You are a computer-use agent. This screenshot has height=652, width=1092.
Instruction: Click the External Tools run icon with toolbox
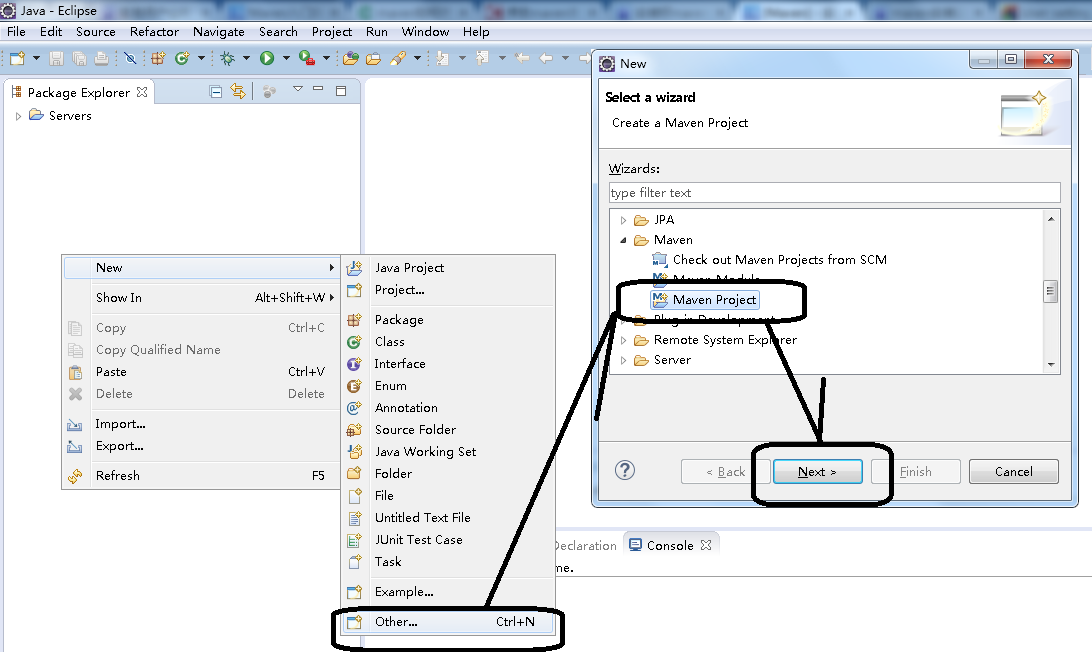coord(306,59)
